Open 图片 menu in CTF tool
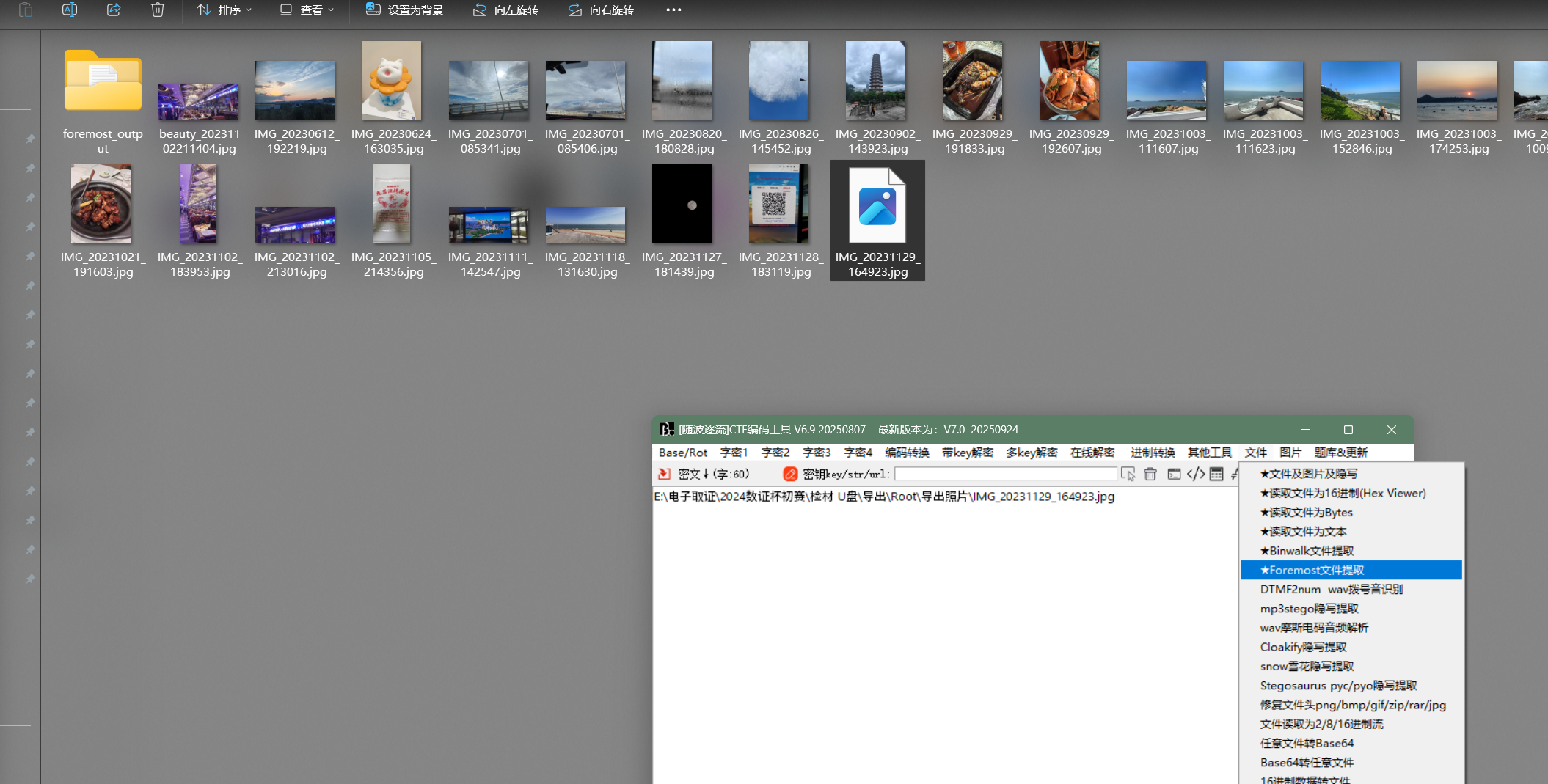The height and width of the screenshot is (784, 1548). [x=1290, y=453]
